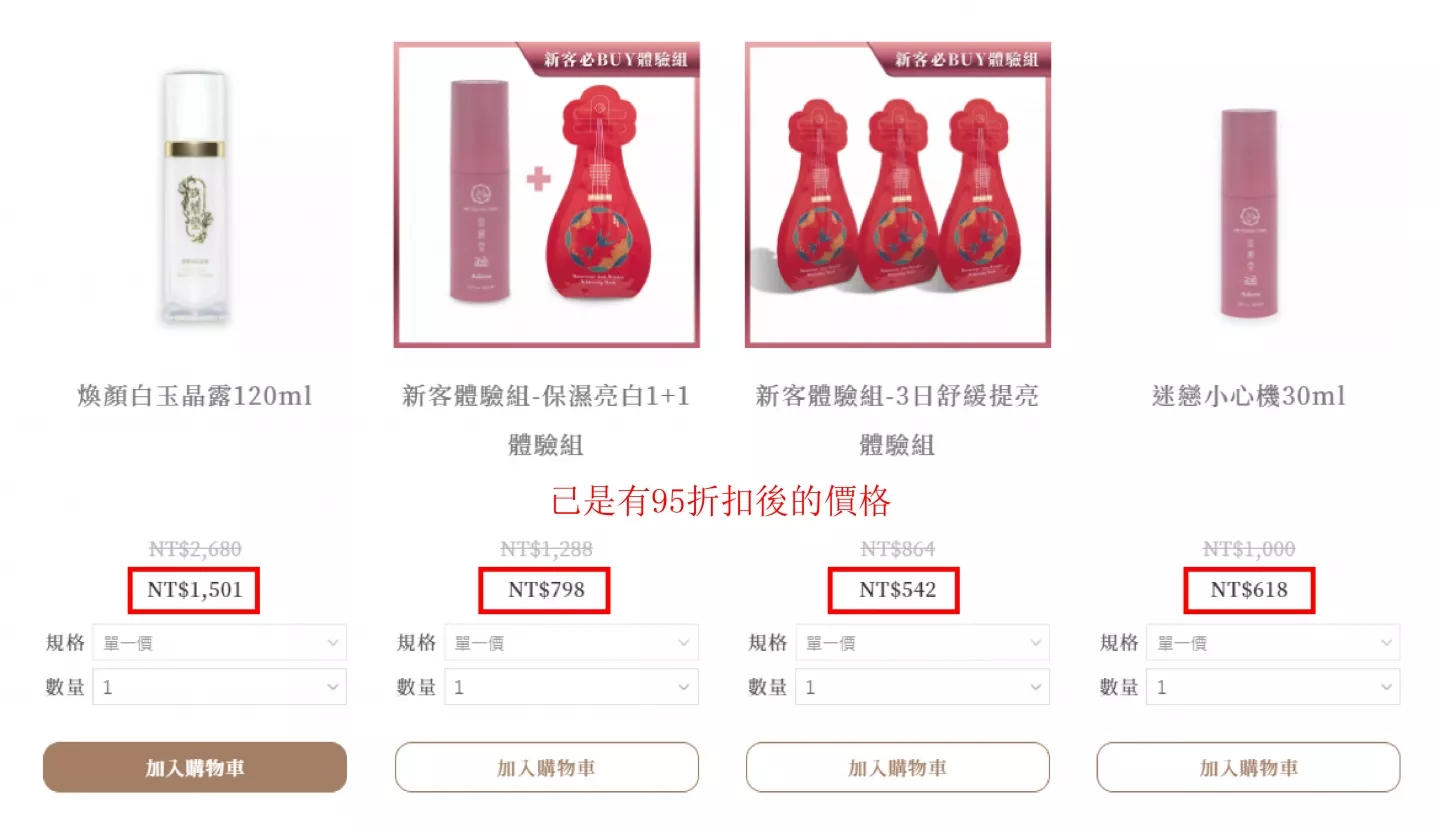This screenshot has height=828, width=1440.
Task: Click the 煥顏白玉晶露120ml product title
Action: tap(195, 396)
